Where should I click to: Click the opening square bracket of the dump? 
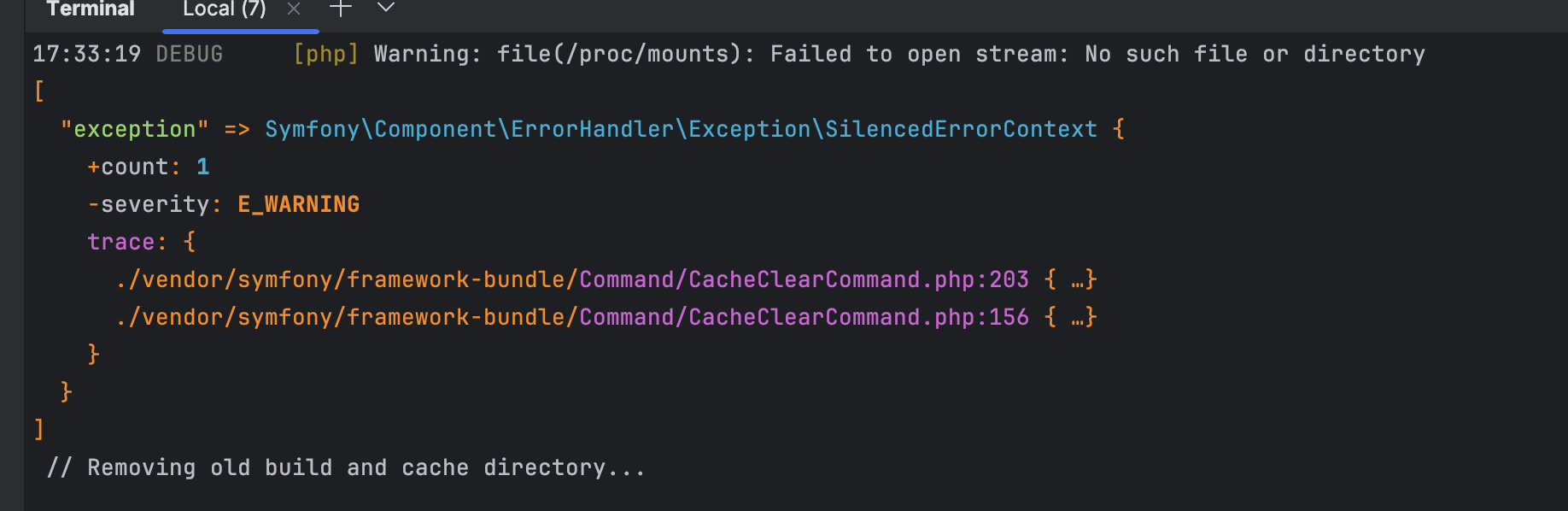click(38, 91)
